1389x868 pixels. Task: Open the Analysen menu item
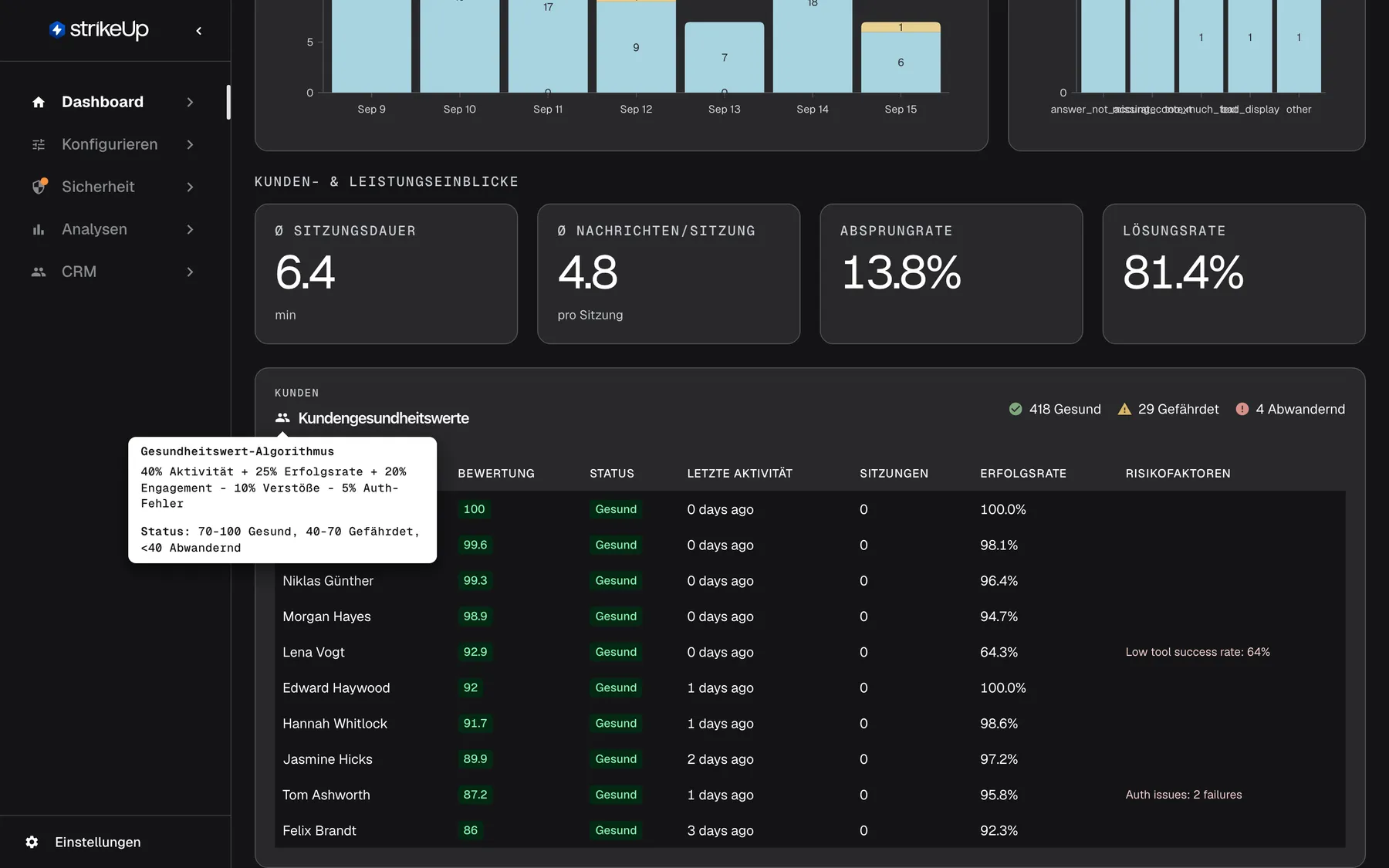113,229
